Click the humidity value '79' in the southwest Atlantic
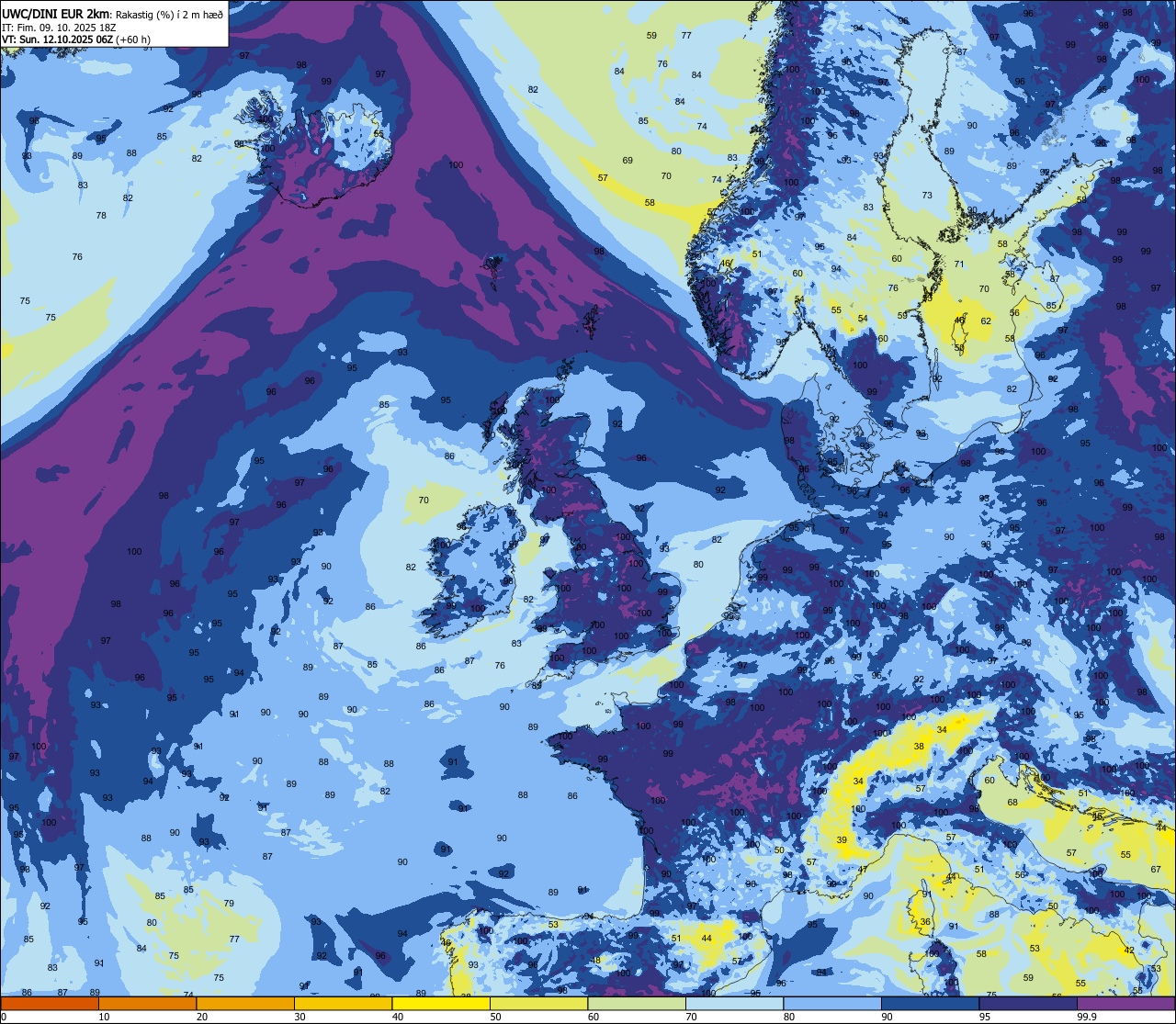This screenshot has width=1176, height=1024. pyautogui.click(x=229, y=904)
